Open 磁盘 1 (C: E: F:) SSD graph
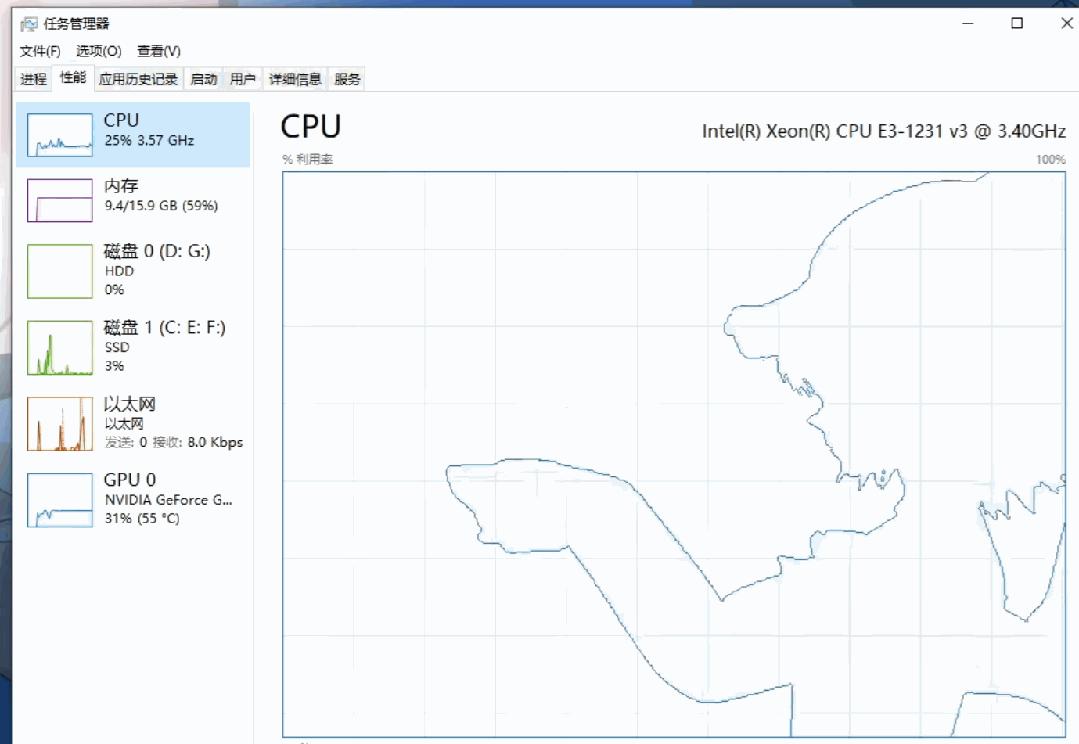 tap(60, 348)
